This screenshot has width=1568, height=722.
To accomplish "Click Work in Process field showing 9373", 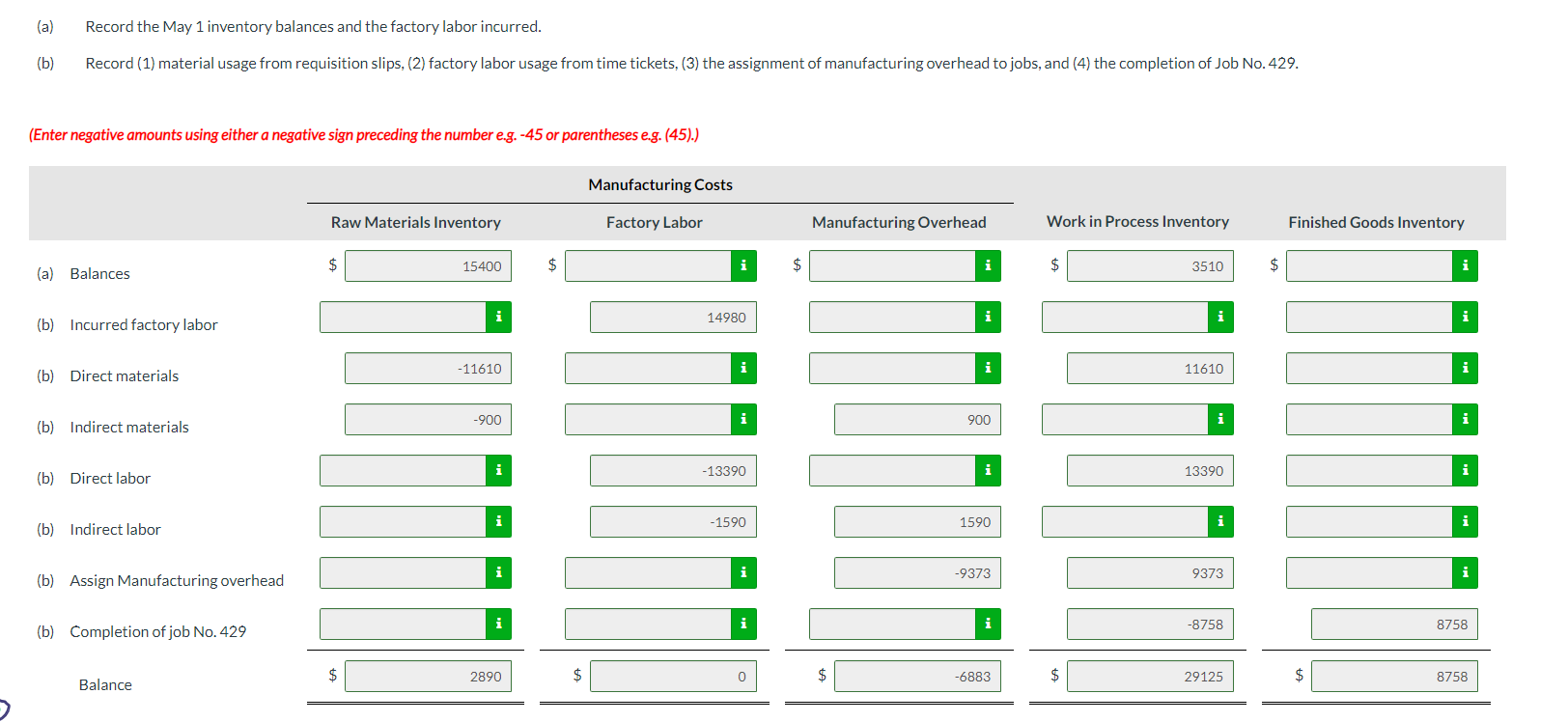I will (1150, 572).
